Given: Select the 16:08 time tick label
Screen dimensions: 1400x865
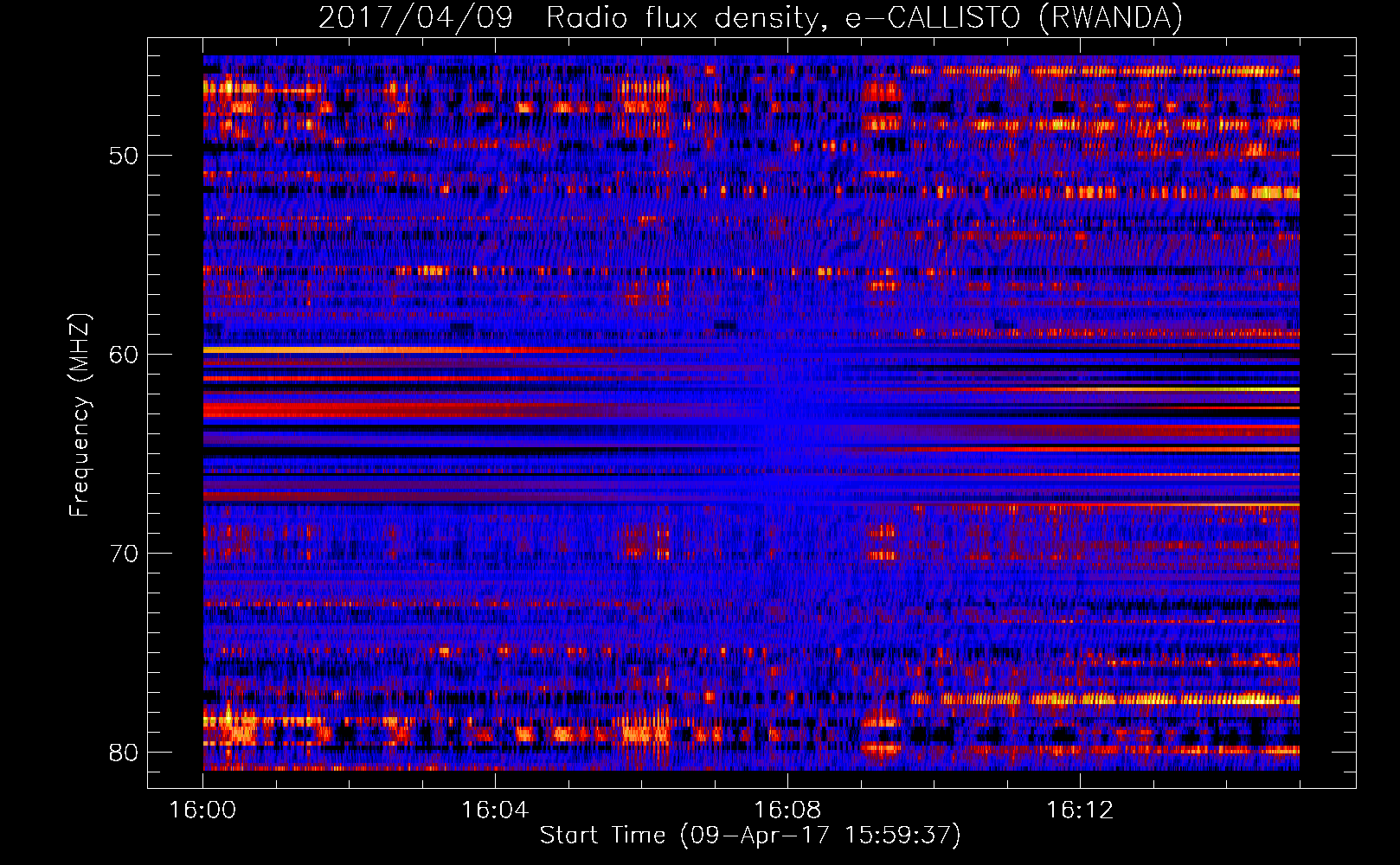Looking at the screenshot, I should tap(787, 811).
